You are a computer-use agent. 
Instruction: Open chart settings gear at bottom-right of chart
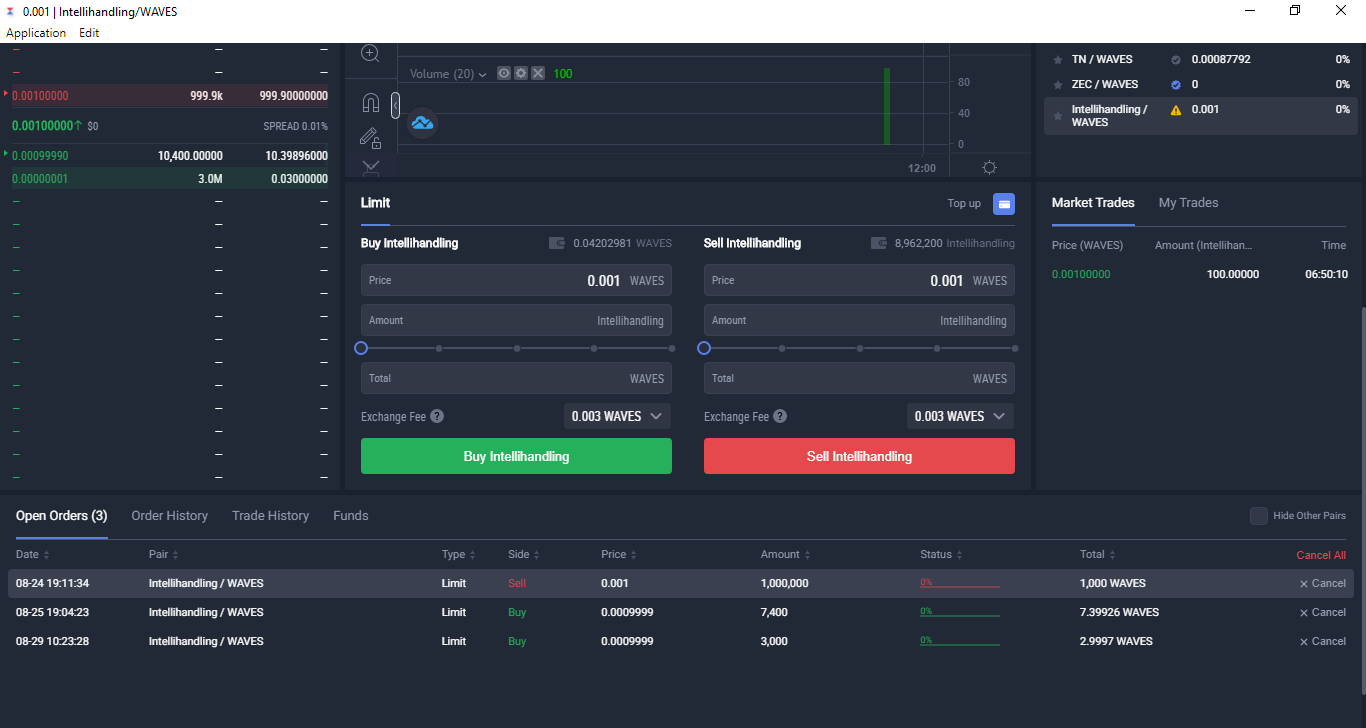[x=989, y=168]
